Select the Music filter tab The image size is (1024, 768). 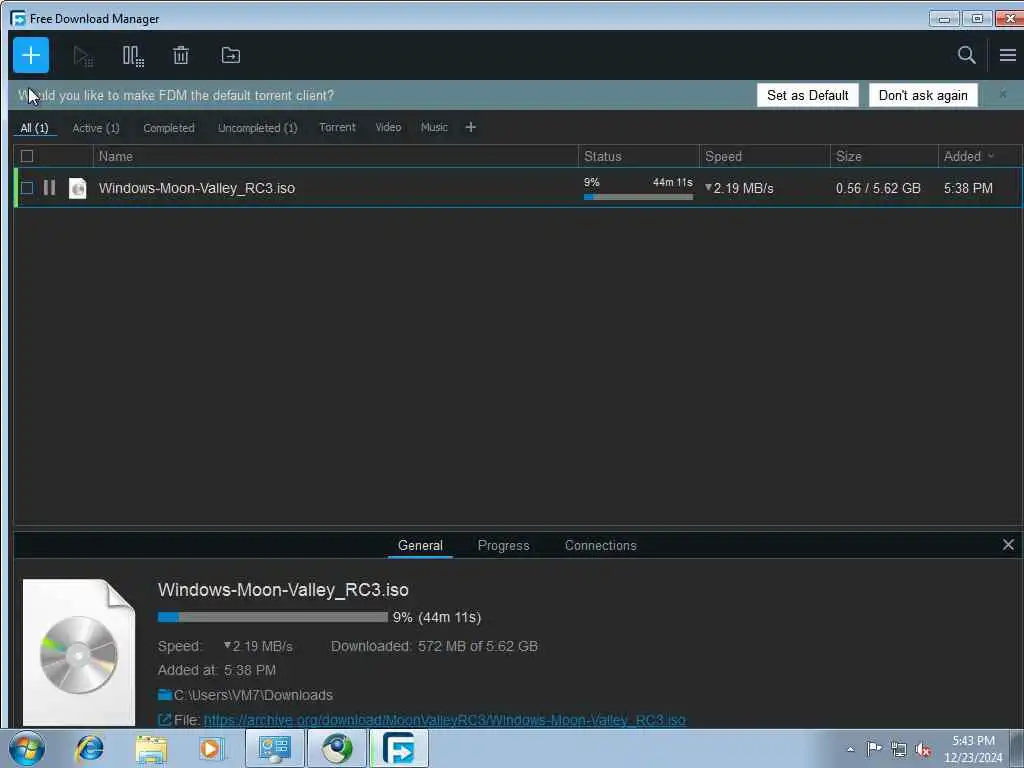click(434, 127)
